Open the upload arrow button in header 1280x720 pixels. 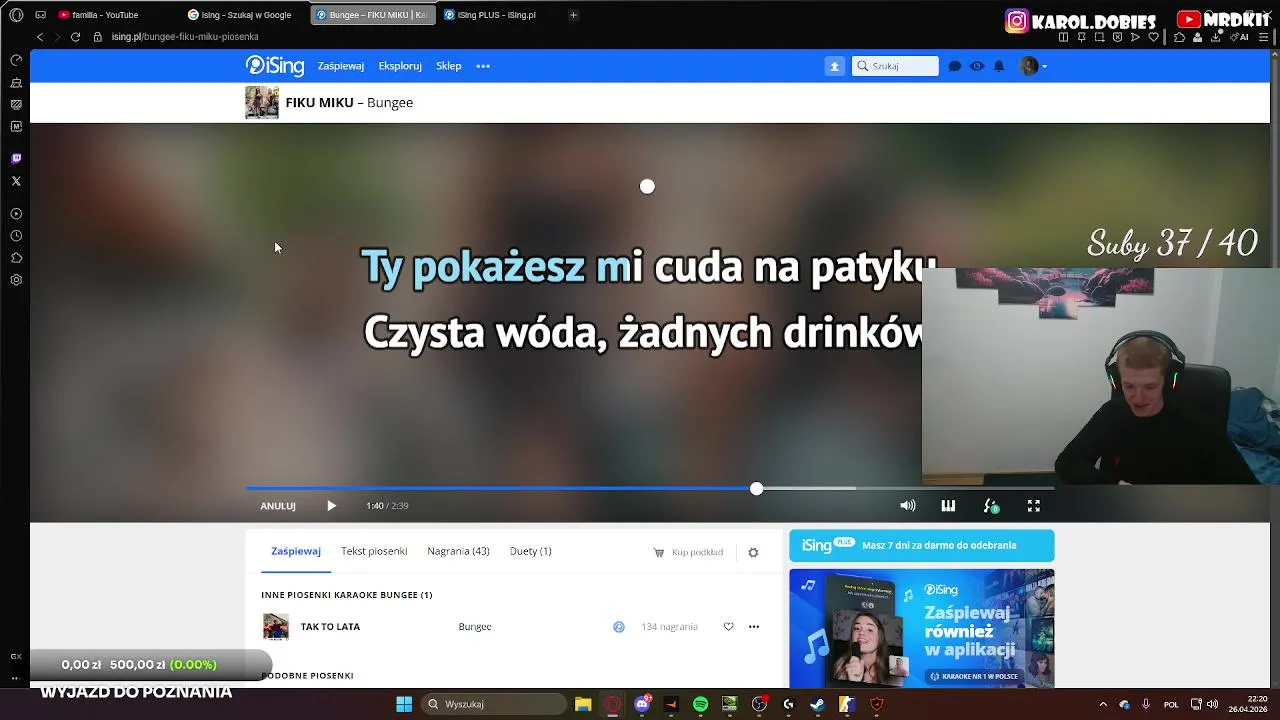pyautogui.click(x=835, y=66)
